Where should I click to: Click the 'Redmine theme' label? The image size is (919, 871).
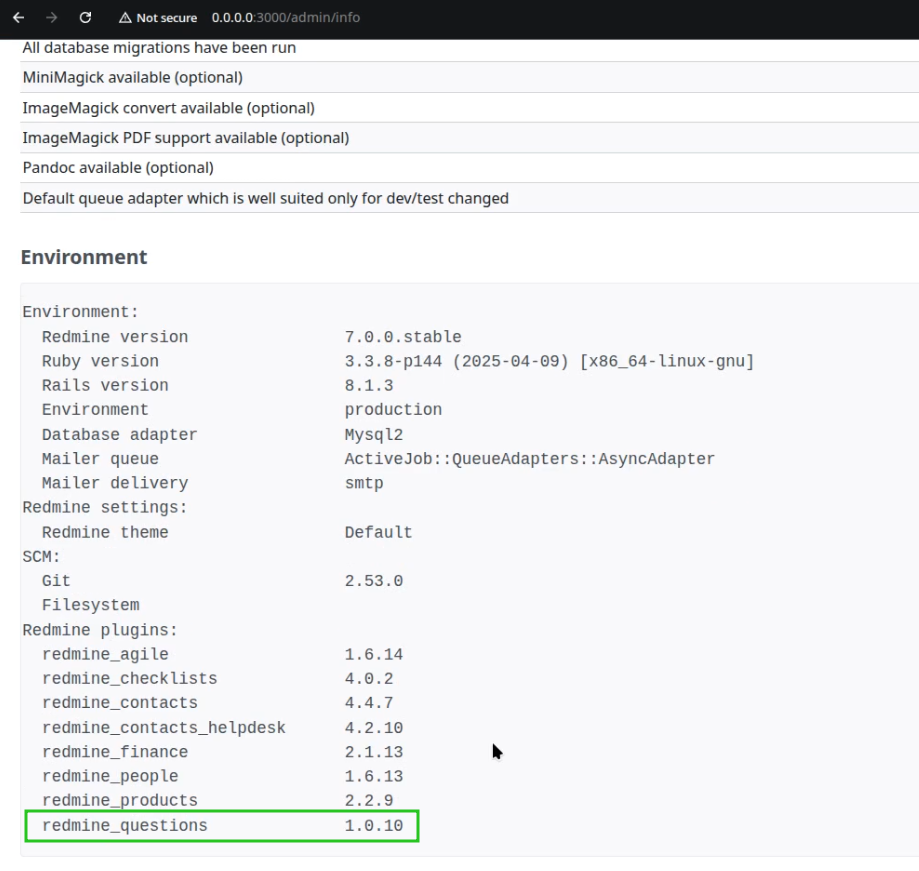[x=105, y=532]
